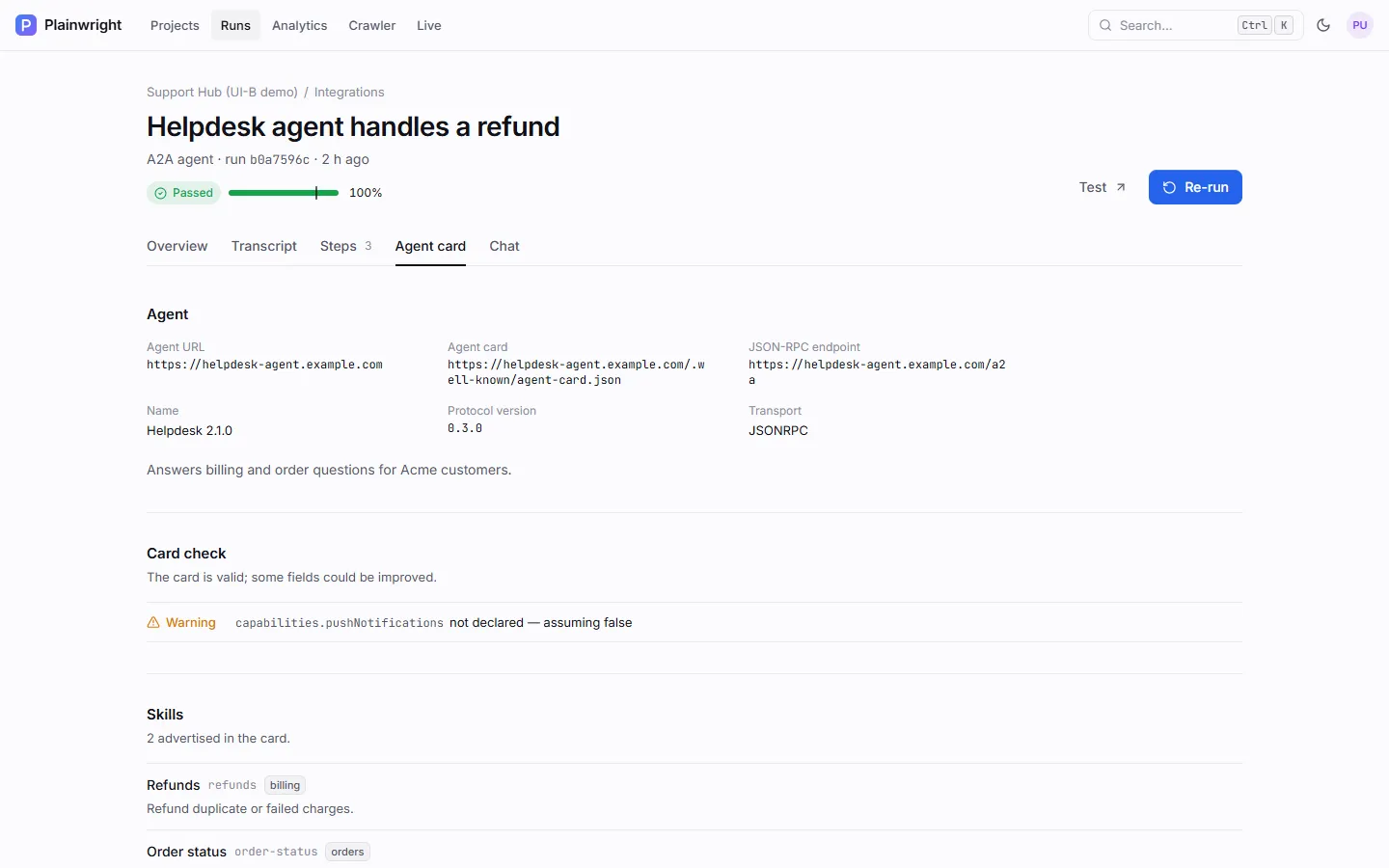The image size is (1389, 868).
Task: Click the agent URL https://helpdesk-agent.example.com
Action: click(264, 365)
